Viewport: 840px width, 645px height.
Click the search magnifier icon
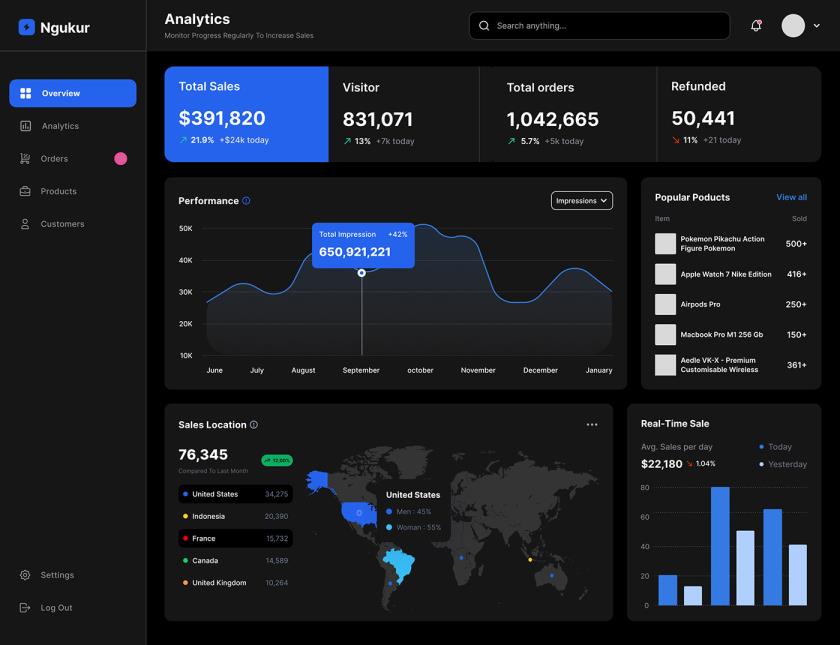pyautogui.click(x=483, y=25)
